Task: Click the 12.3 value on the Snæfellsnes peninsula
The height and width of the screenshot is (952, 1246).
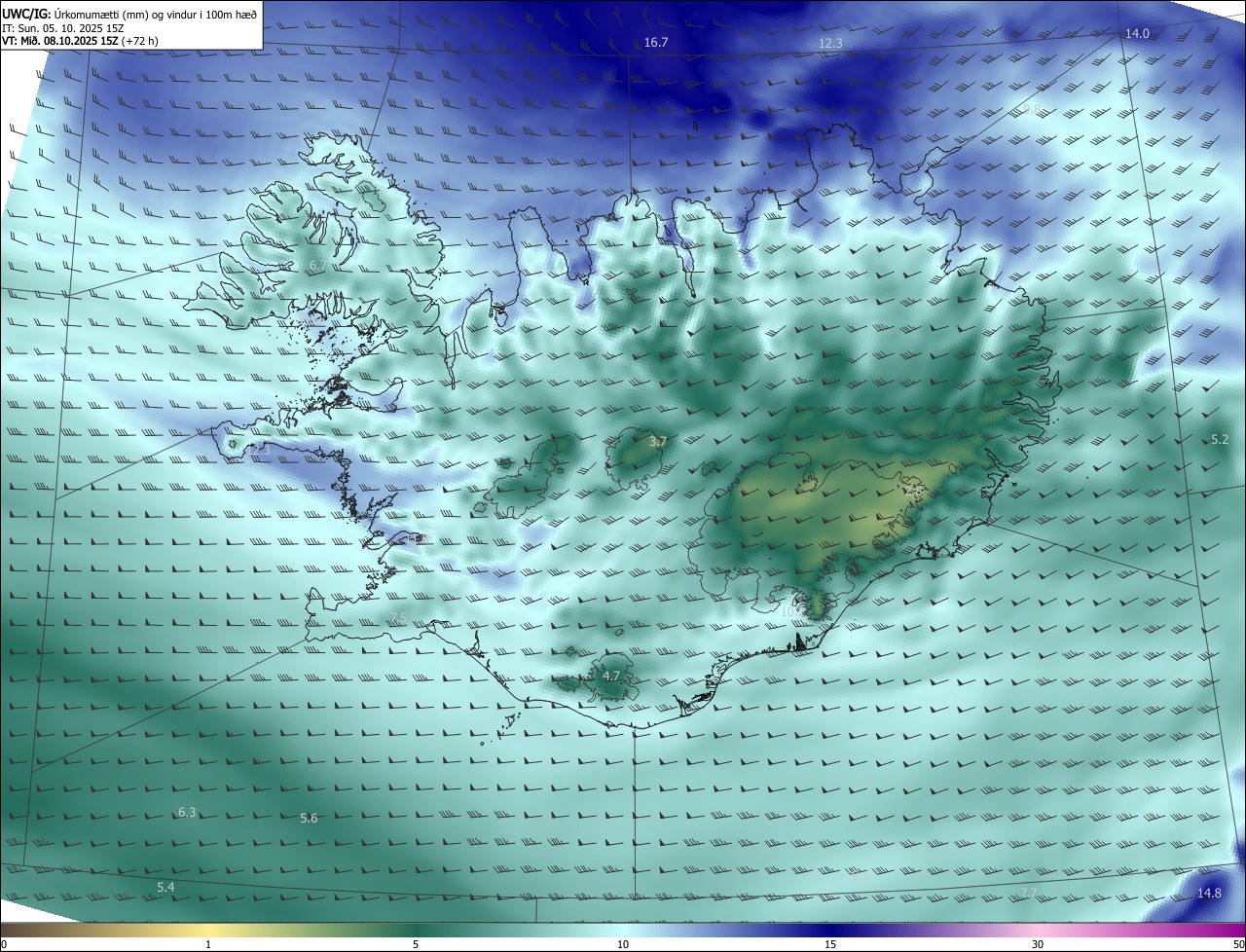Action: tap(258, 450)
